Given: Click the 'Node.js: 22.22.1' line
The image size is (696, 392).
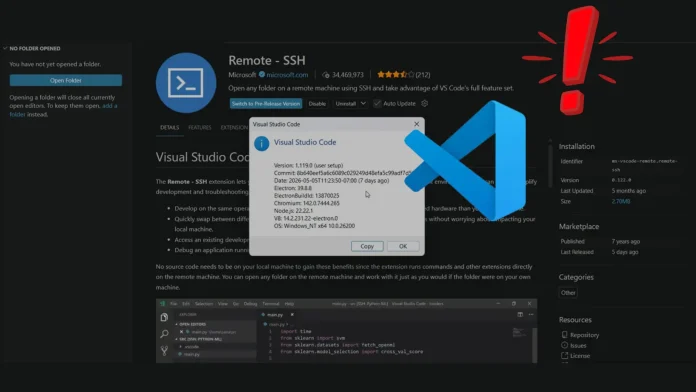Looking at the screenshot, I should click(293, 210).
